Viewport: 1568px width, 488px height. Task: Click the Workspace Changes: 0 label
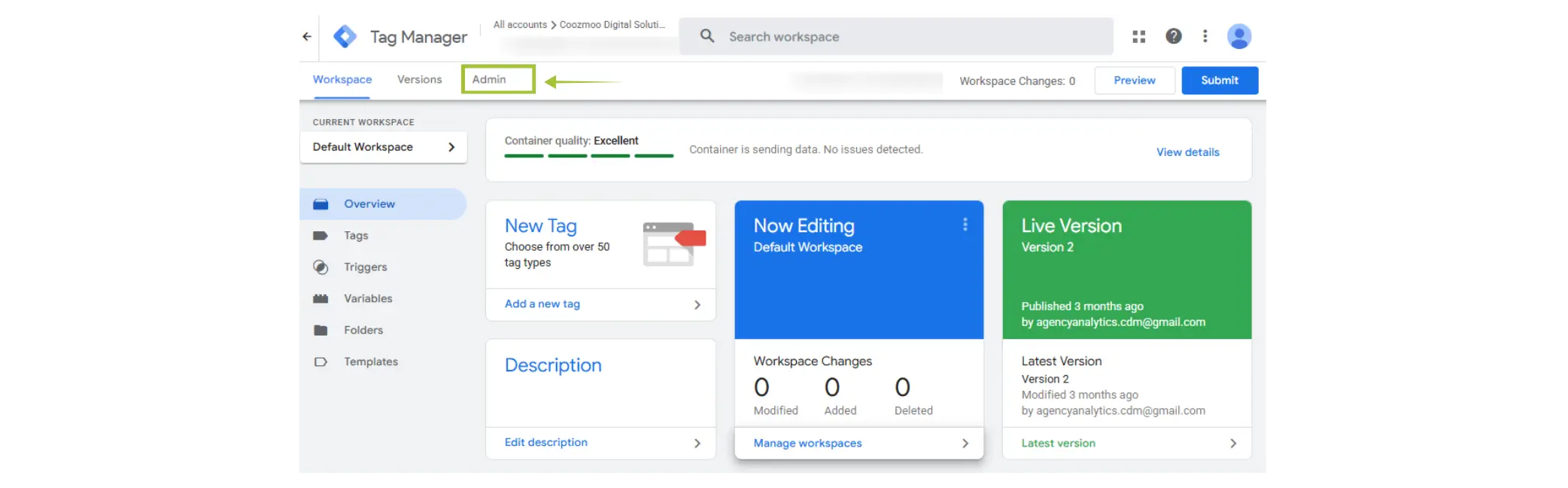(x=1017, y=81)
